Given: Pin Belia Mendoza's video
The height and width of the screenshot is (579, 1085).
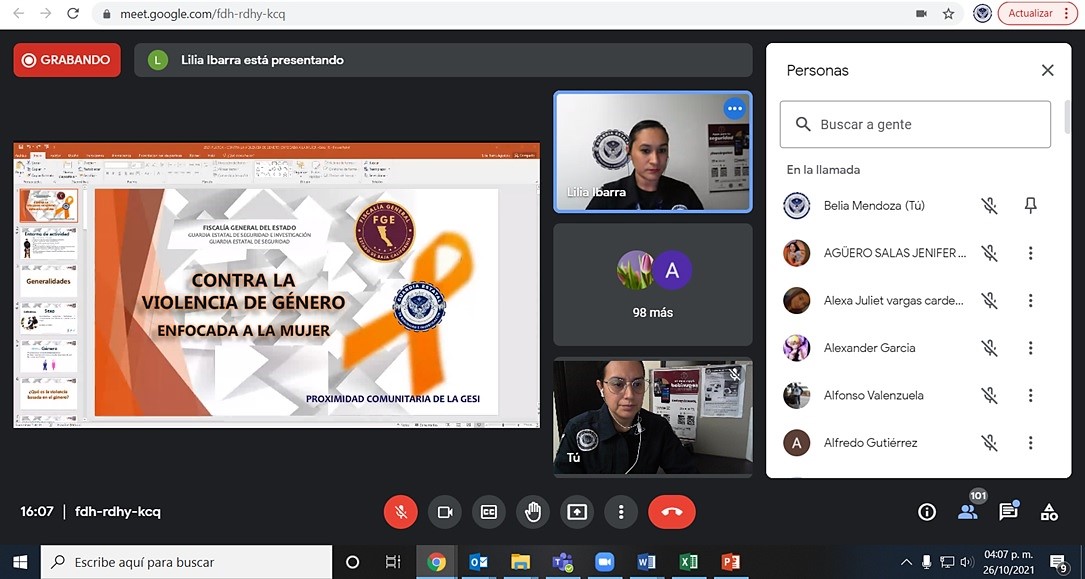Looking at the screenshot, I should pos(1030,206).
